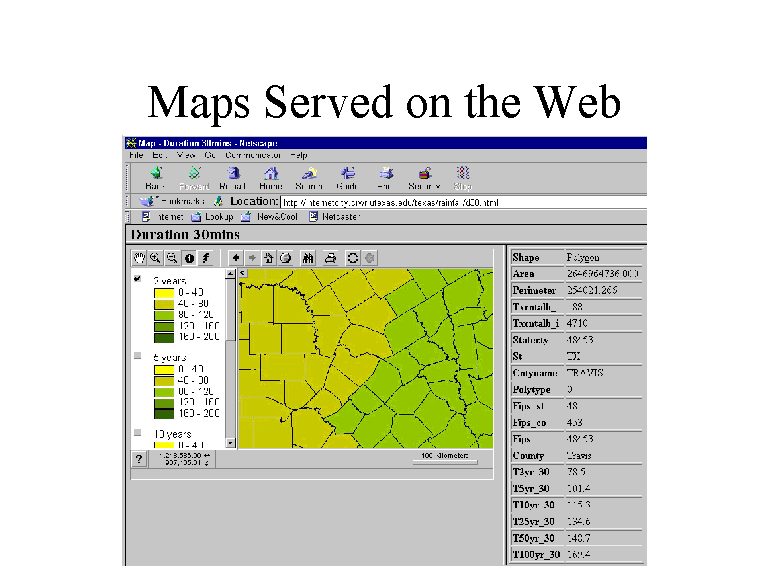This screenshot has height=576, width=768.
Task: Open the File menu
Action: [x=135, y=155]
